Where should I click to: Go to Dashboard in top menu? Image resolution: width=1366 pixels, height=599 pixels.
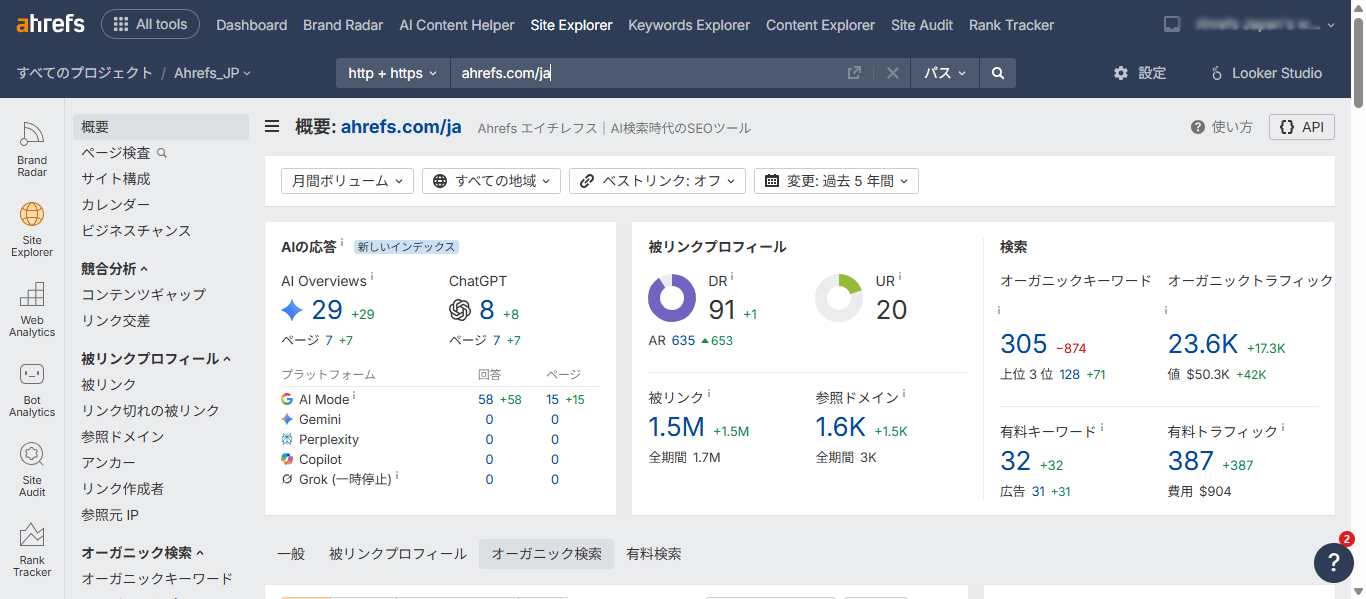[251, 25]
